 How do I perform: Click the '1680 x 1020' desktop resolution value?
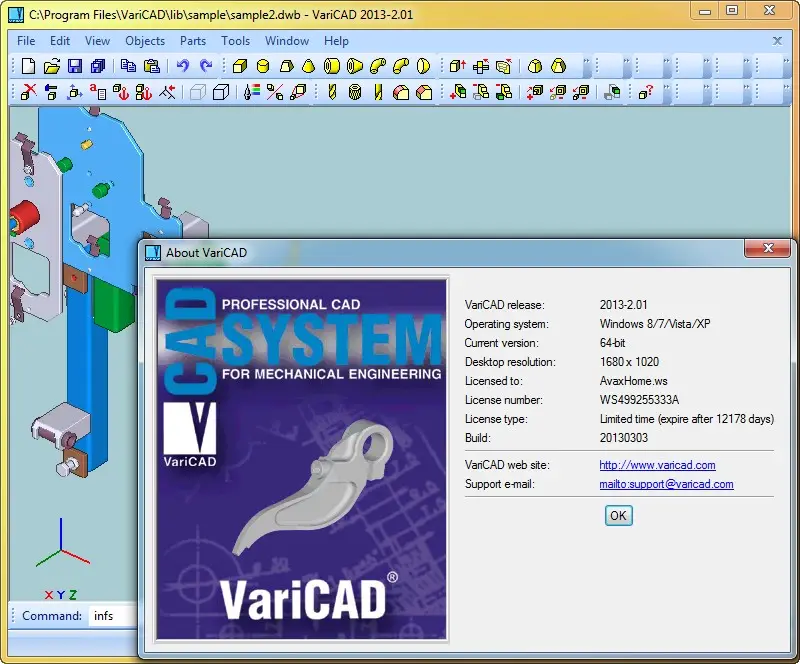click(x=629, y=362)
